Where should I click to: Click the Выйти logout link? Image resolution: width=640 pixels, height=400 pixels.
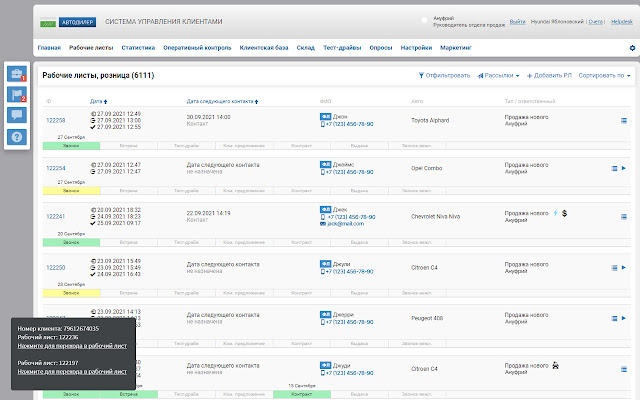point(518,22)
